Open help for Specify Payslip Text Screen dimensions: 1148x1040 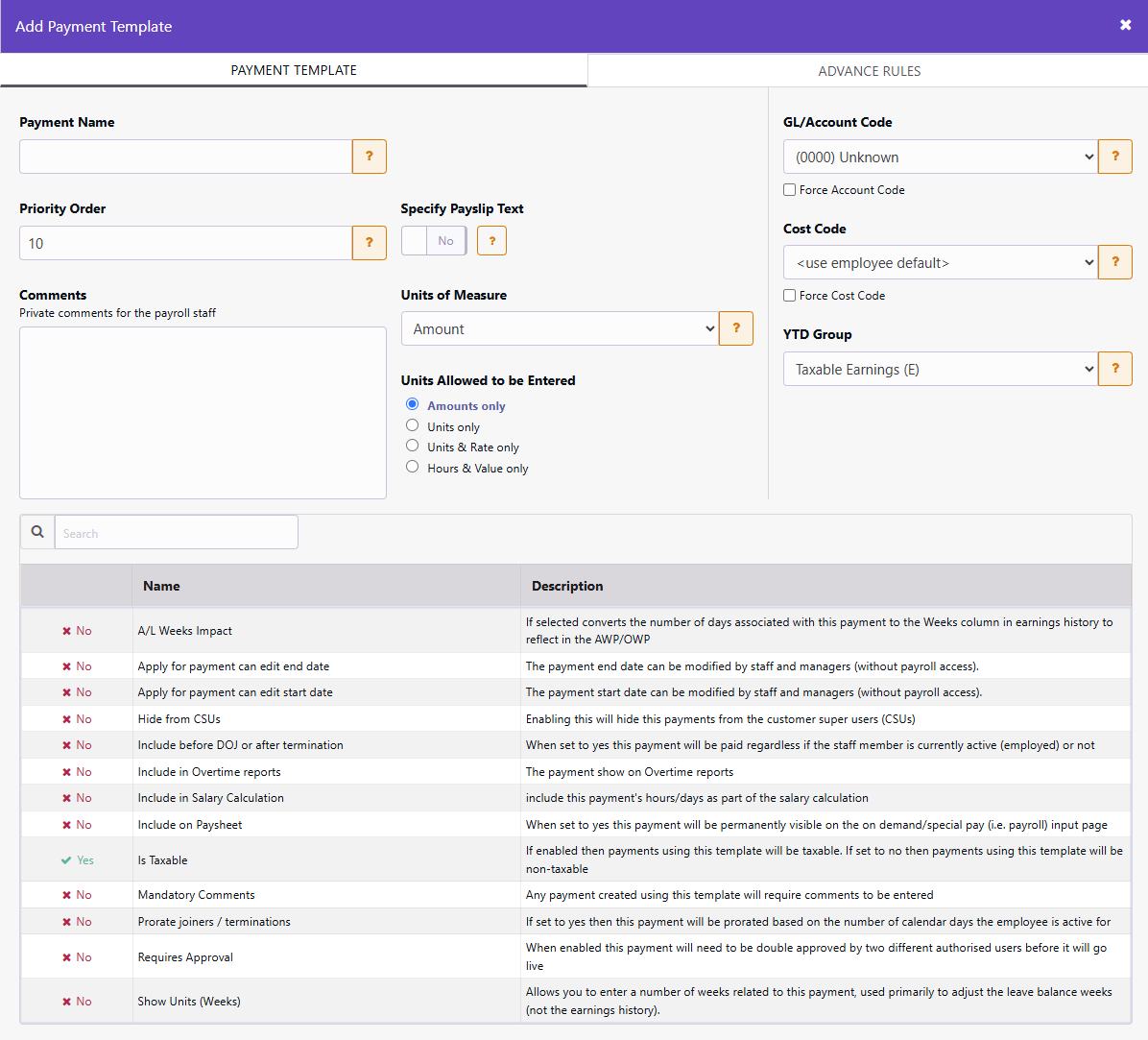(x=492, y=241)
